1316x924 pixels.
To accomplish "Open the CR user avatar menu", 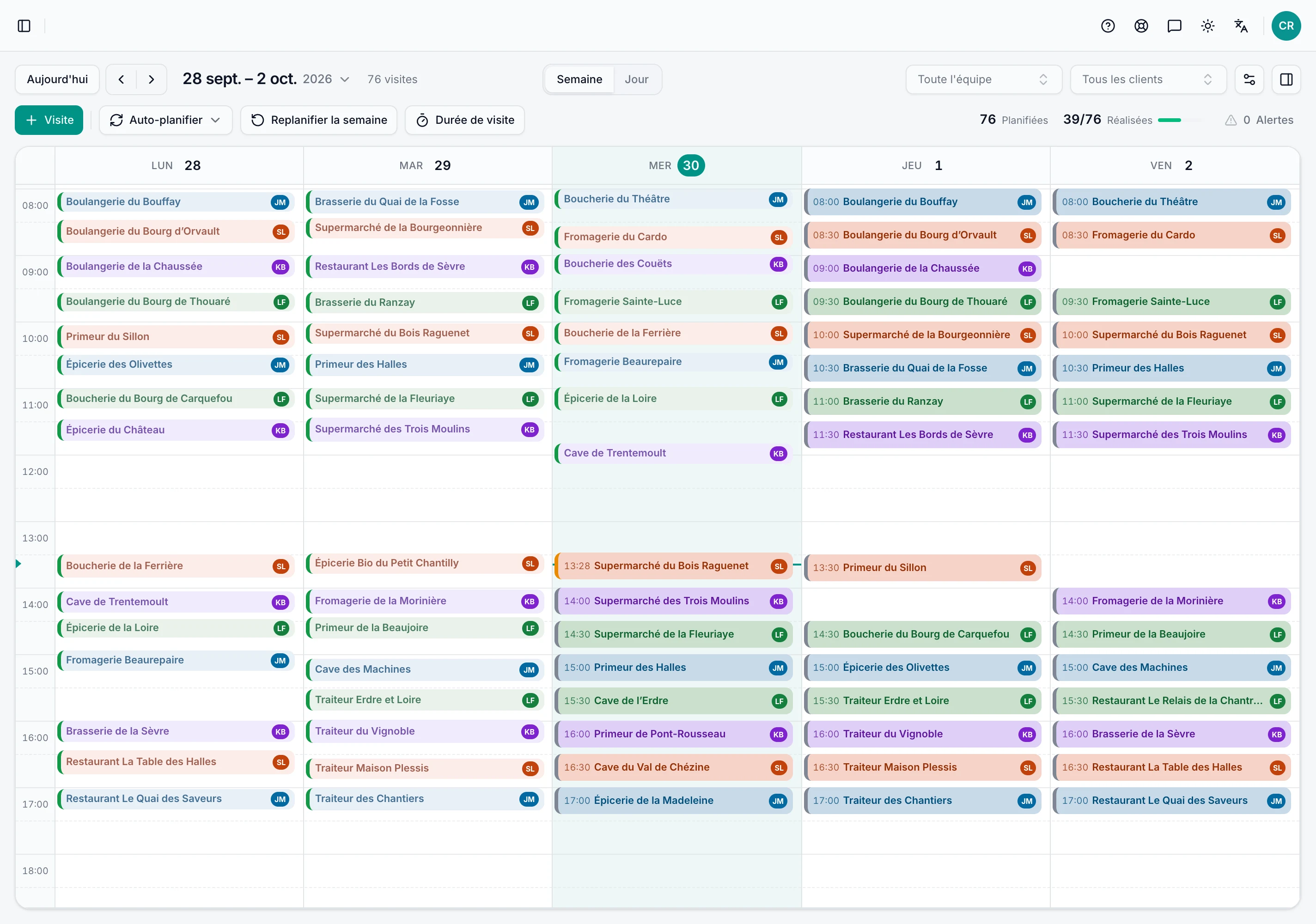I will [1286, 26].
